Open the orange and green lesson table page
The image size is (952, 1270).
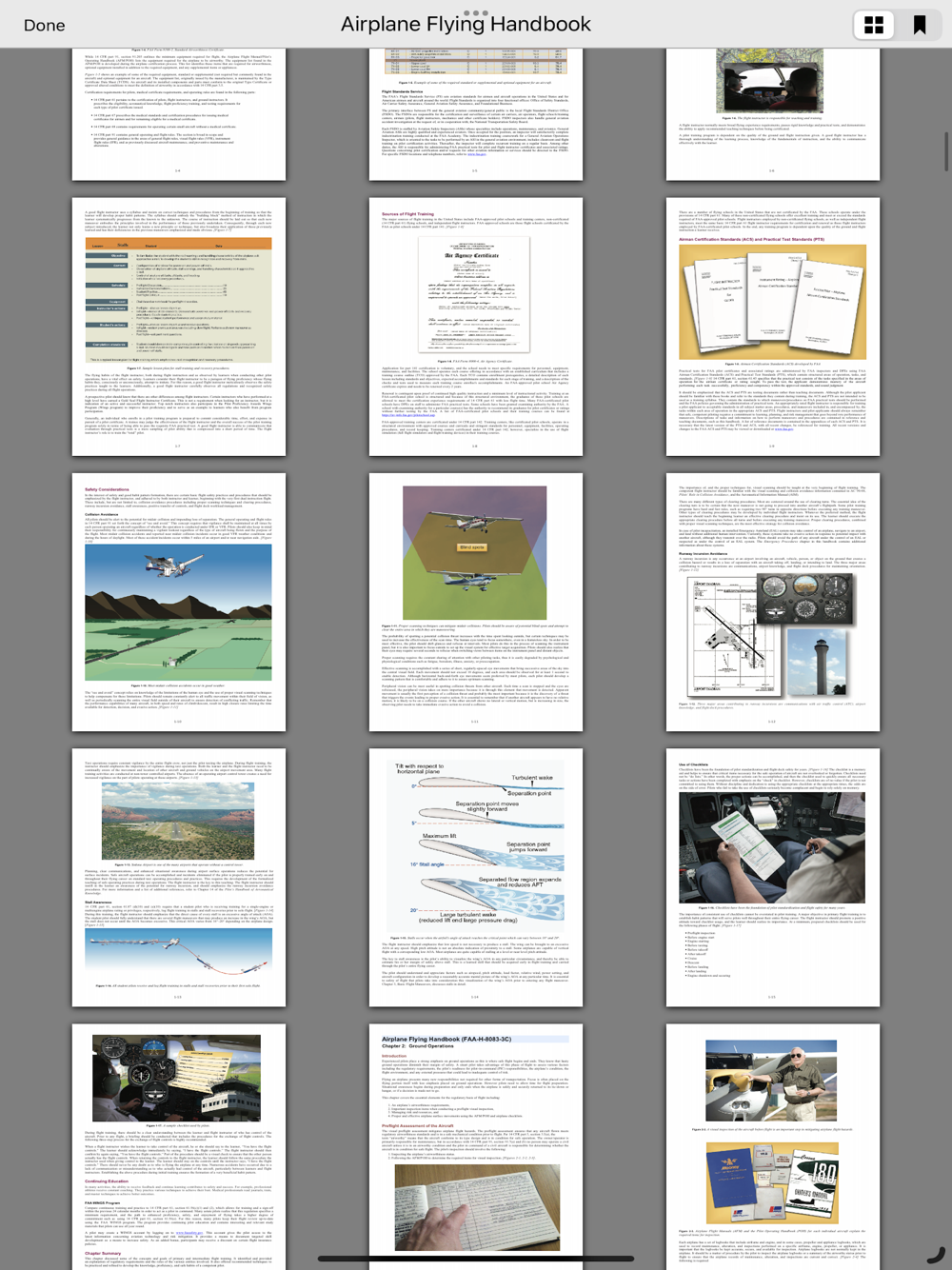[179, 327]
